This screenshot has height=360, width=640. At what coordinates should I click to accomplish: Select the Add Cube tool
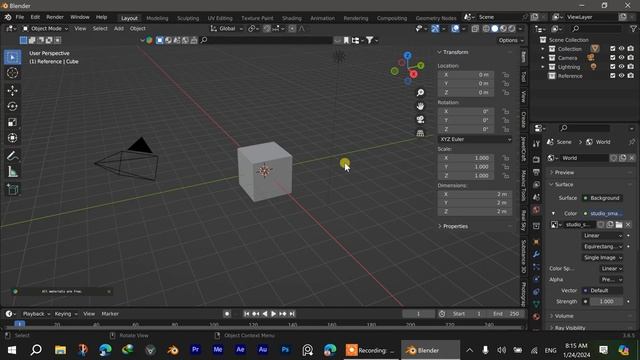pos(12,190)
